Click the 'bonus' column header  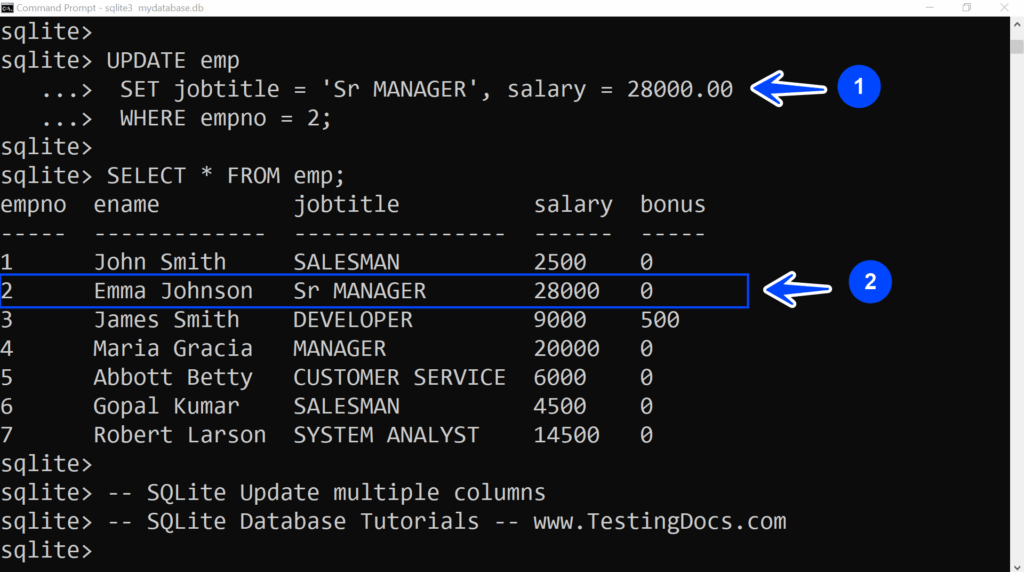(673, 205)
